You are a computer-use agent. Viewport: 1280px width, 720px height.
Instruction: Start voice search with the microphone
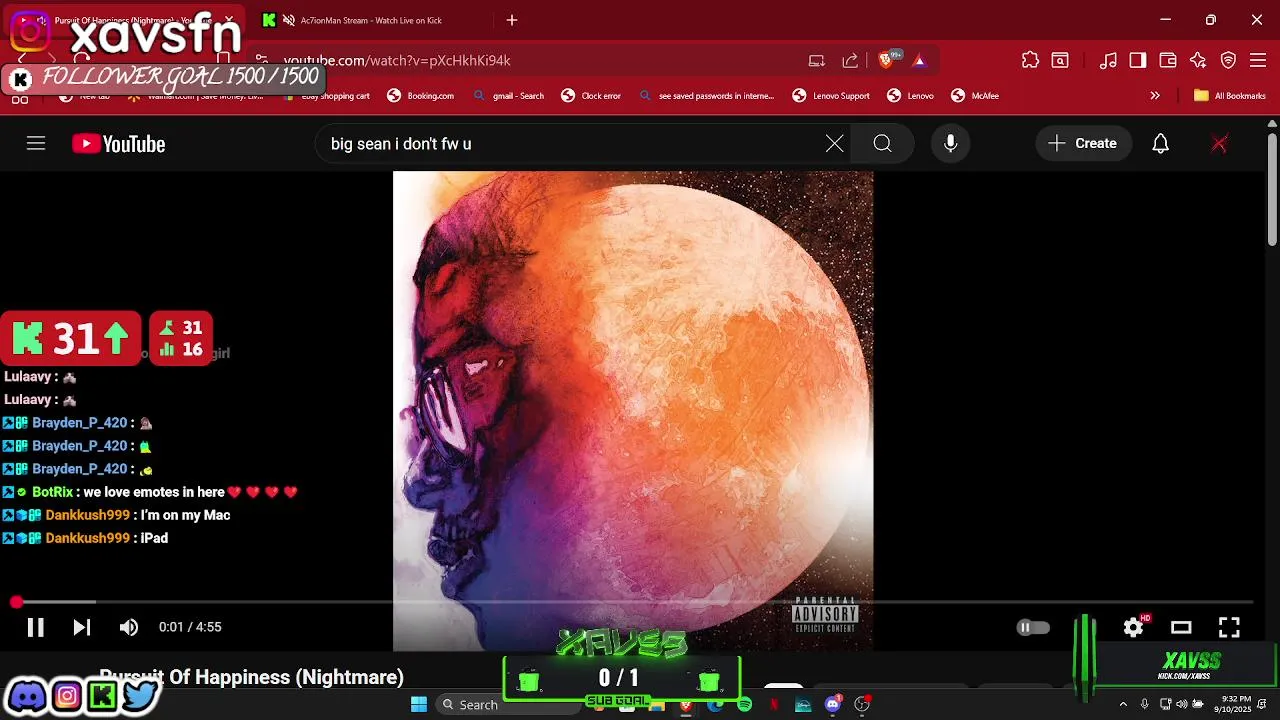click(950, 144)
